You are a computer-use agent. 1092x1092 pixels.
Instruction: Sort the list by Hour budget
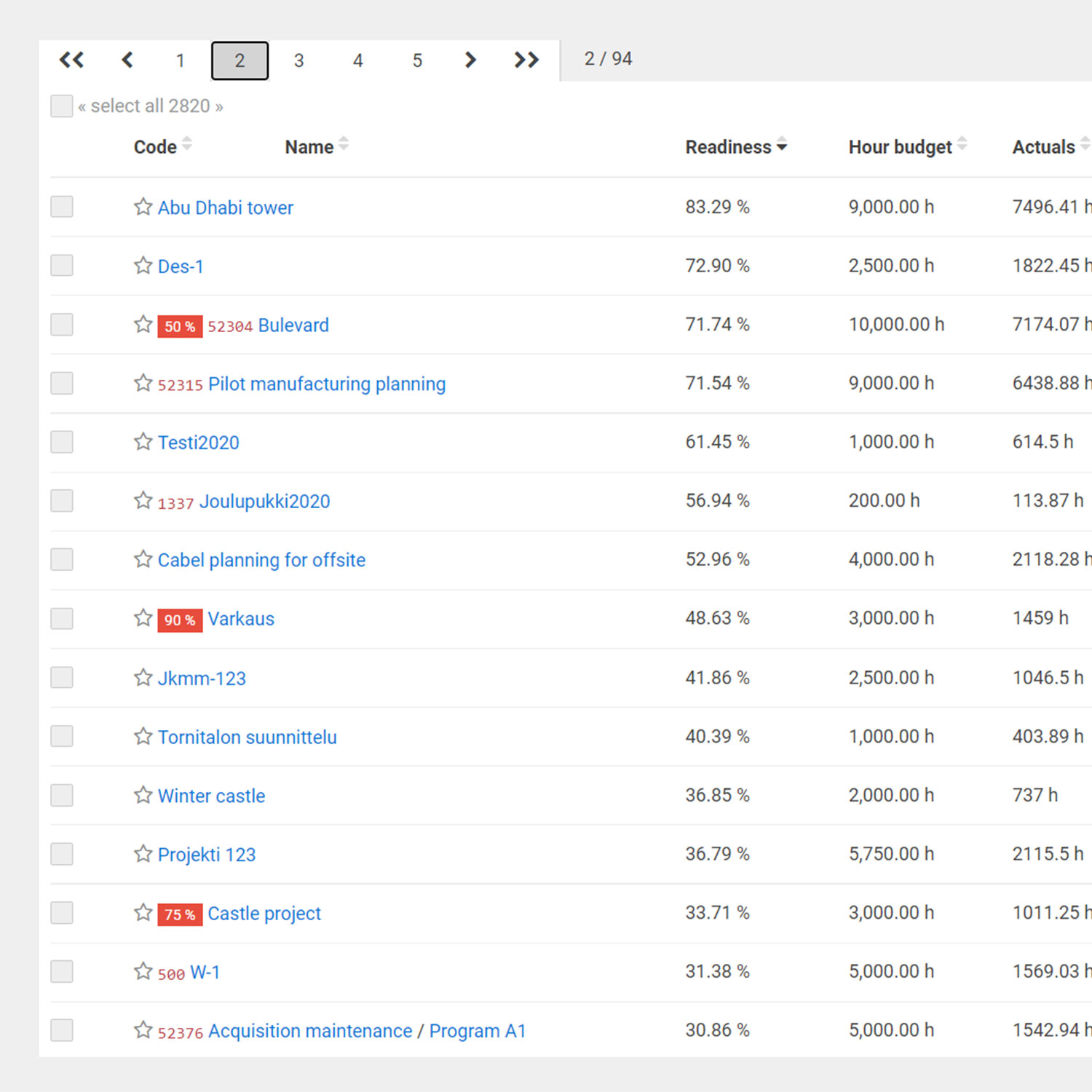[900, 147]
